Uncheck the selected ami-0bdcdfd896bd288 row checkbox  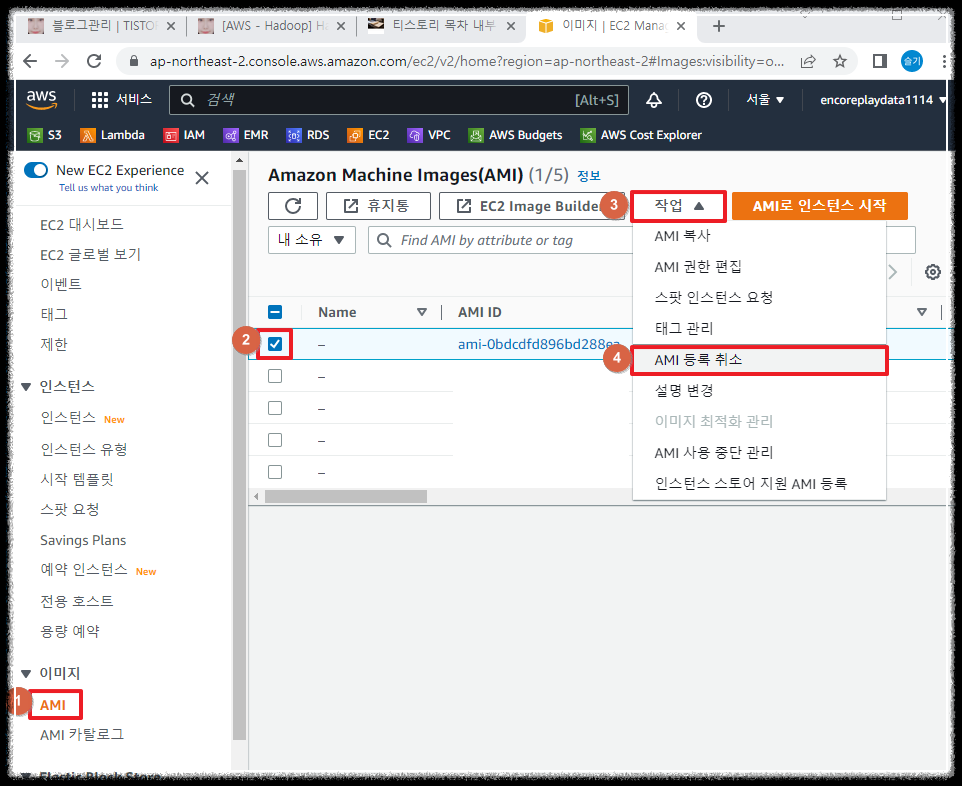click(x=275, y=344)
